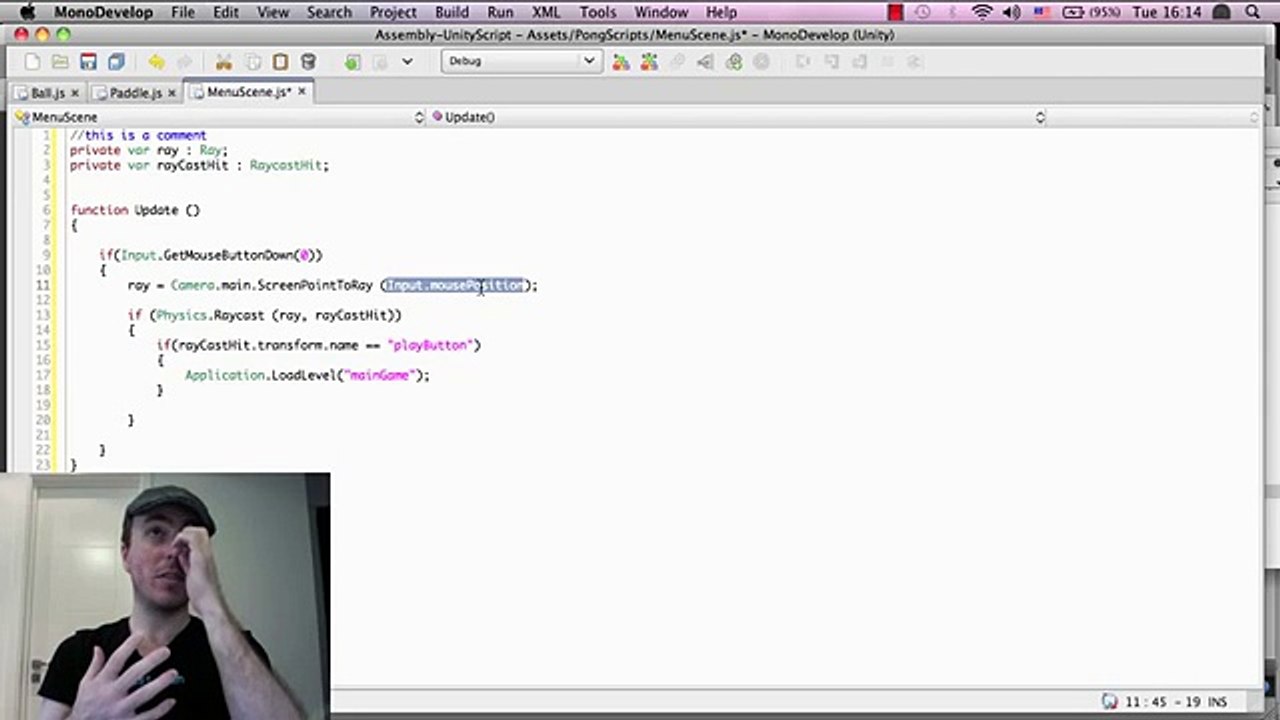Open the Build menu
Image resolution: width=1280 pixels, height=720 pixels.
452,12
